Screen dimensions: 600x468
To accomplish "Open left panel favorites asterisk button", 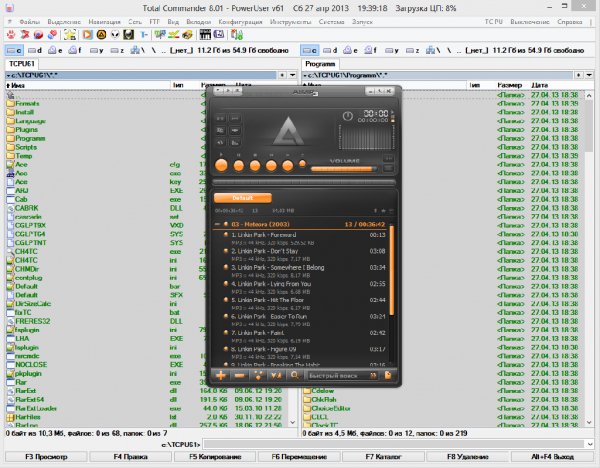I will pyautogui.click(x=282, y=75).
